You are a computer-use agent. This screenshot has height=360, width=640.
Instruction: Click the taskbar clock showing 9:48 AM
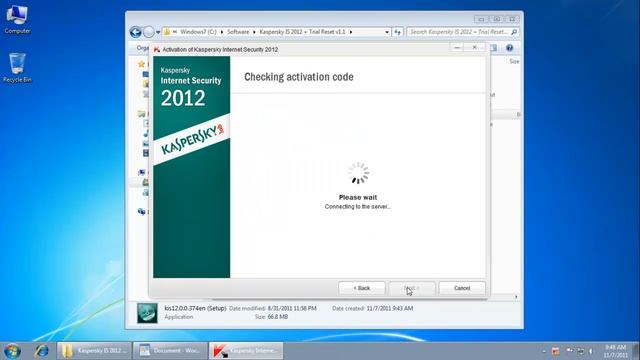[616, 351]
